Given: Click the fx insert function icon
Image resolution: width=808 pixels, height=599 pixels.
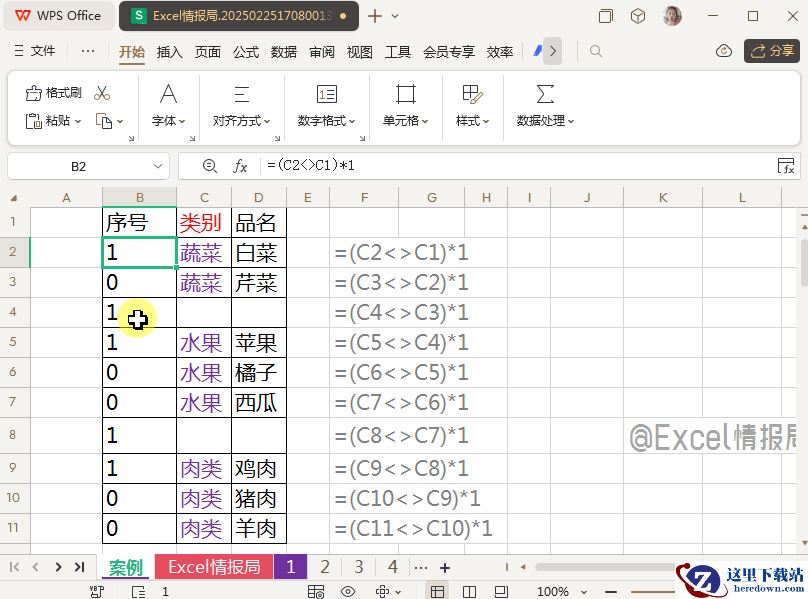Looking at the screenshot, I should [240, 166].
